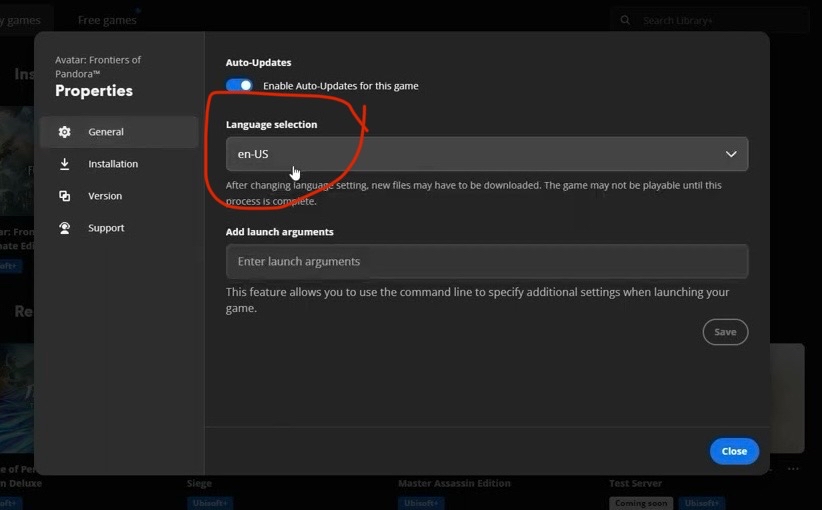Switch to the Free games tab
822x510 pixels.
107,20
